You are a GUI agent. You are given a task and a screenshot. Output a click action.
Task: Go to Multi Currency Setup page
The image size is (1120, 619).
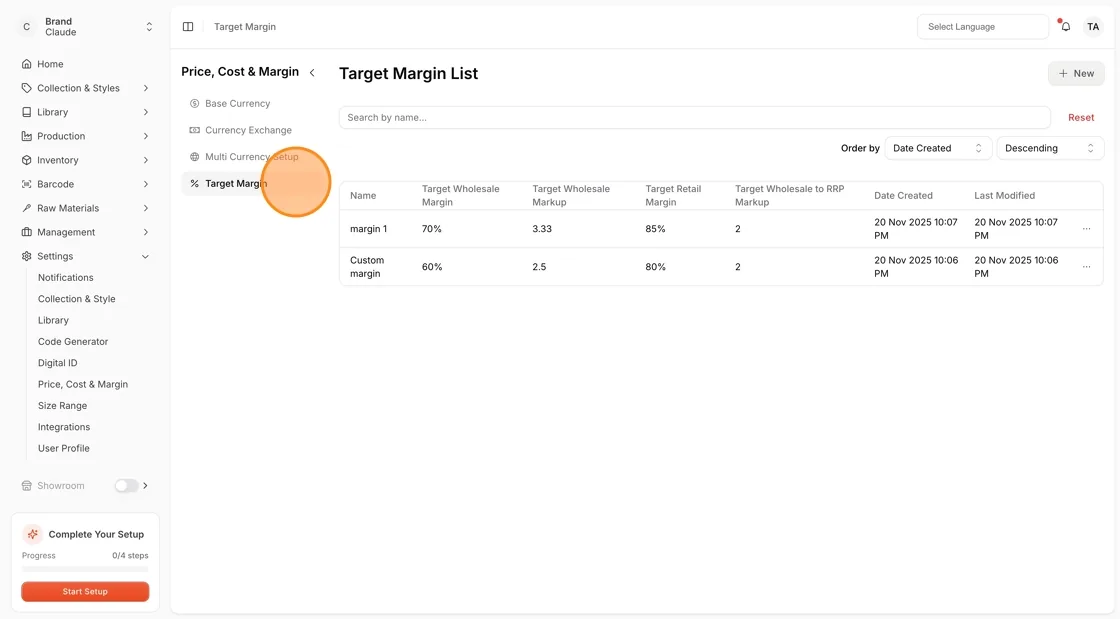click(251, 157)
